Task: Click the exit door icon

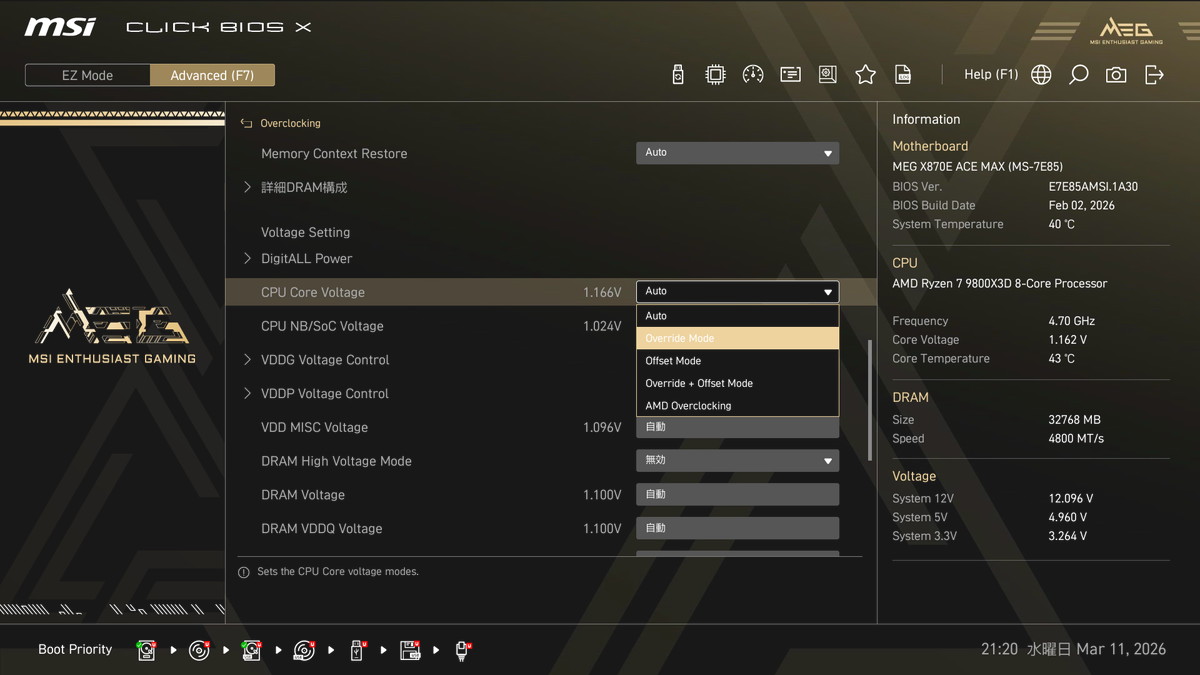Action: [1154, 75]
